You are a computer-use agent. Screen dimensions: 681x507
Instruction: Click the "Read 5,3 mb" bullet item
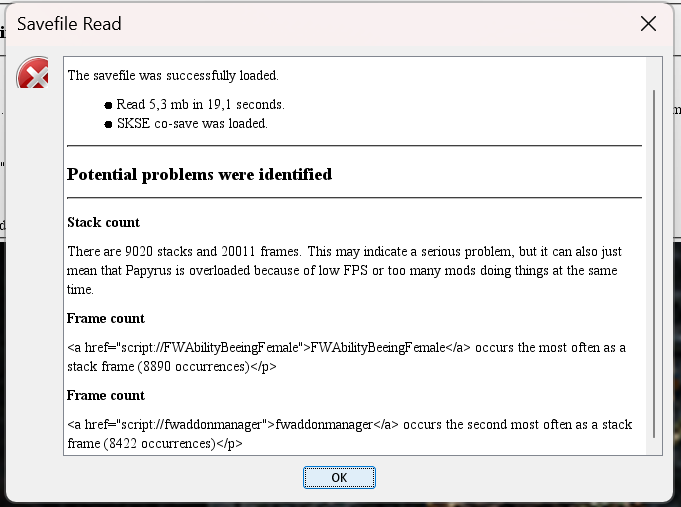point(200,105)
